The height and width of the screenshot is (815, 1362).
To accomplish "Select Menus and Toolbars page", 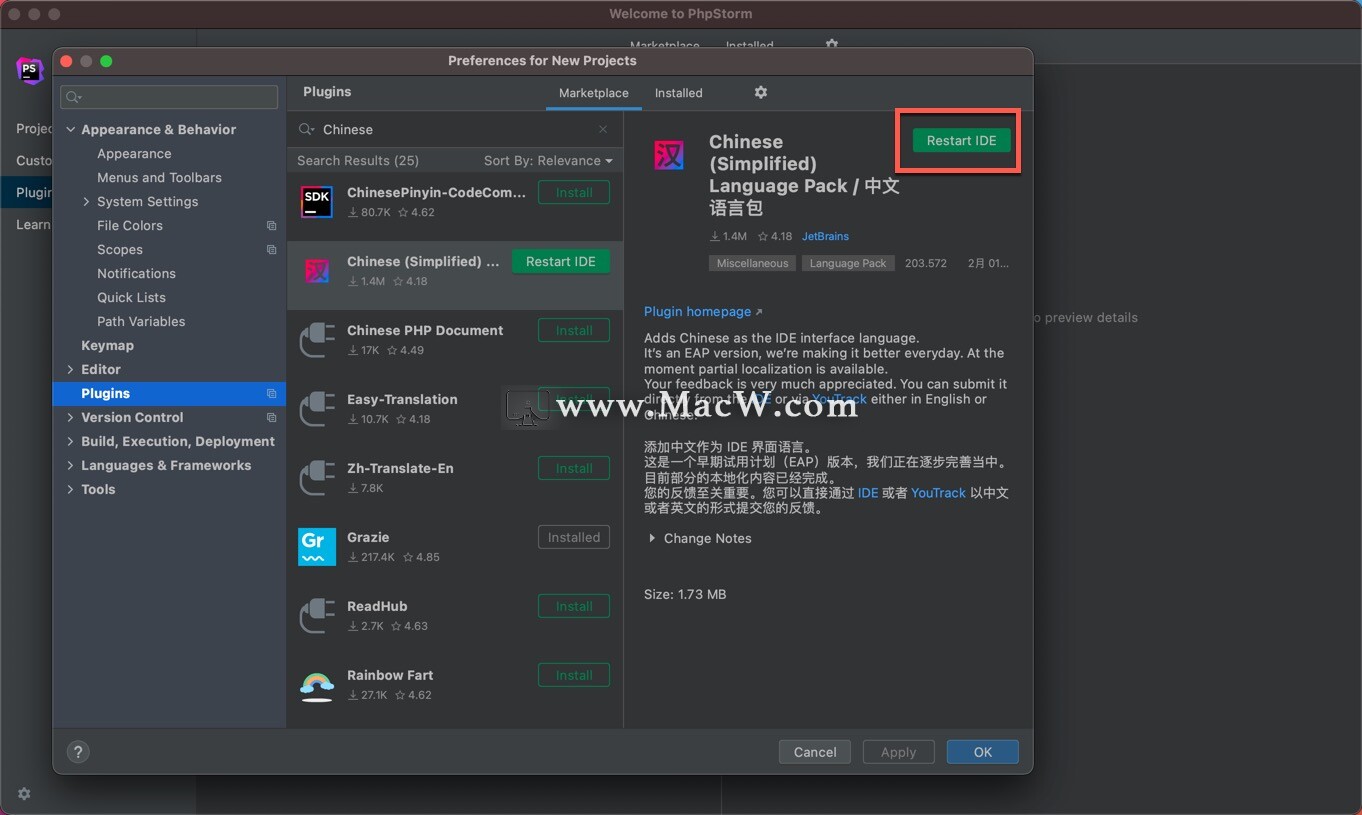I will (159, 178).
